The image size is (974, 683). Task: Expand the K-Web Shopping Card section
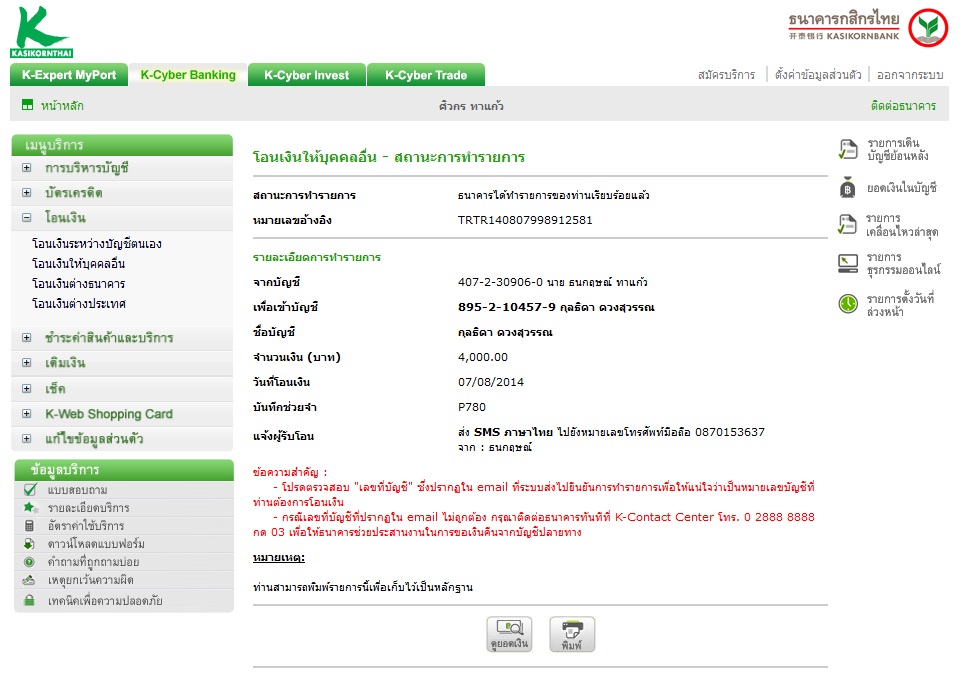(x=27, y=414)
